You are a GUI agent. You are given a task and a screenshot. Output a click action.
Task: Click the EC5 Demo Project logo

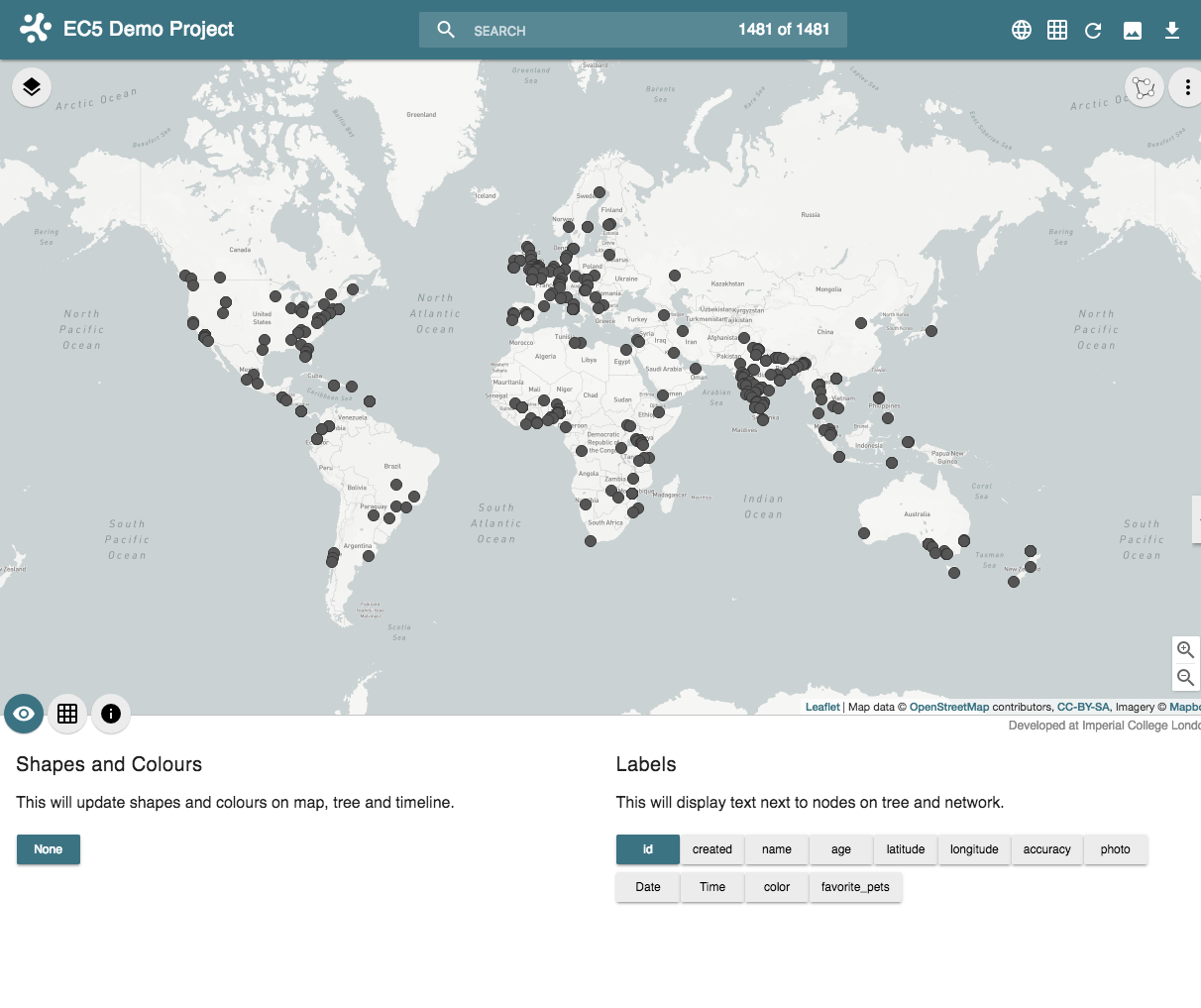pyautogui.click(x=36, y=29)
